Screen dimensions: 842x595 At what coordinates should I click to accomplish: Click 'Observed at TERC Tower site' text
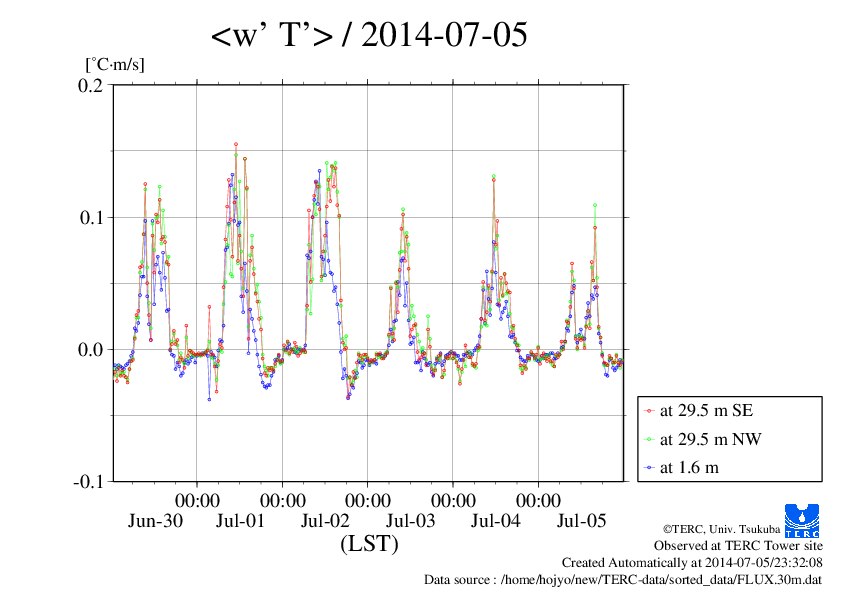click(738, 546)
